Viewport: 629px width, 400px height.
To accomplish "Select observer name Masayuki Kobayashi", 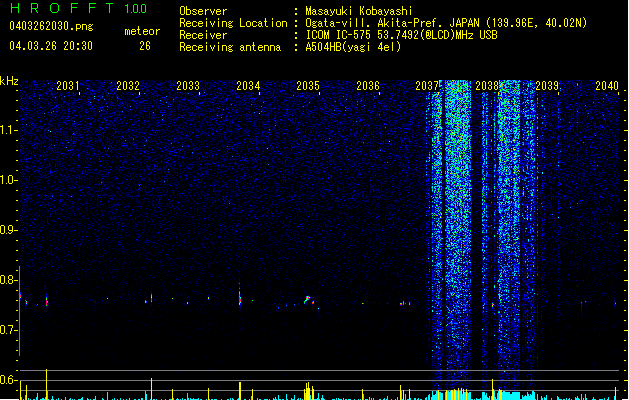I will tap(359, 11).
